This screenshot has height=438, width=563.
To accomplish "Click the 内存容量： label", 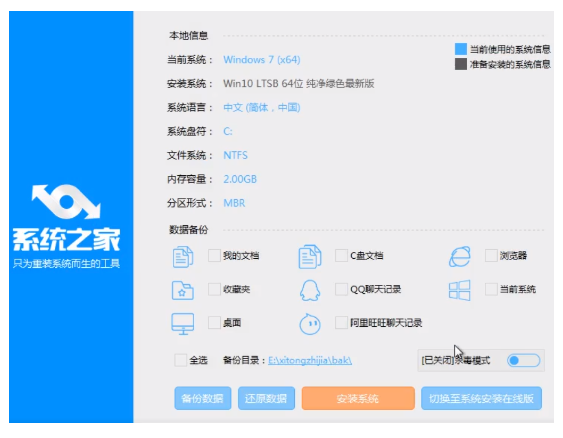I will click(190, 179).
